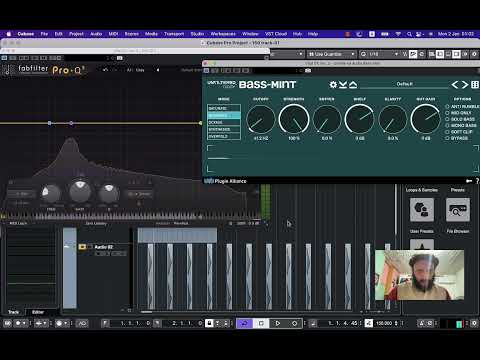Select the Loops & Samples tab

422,190
